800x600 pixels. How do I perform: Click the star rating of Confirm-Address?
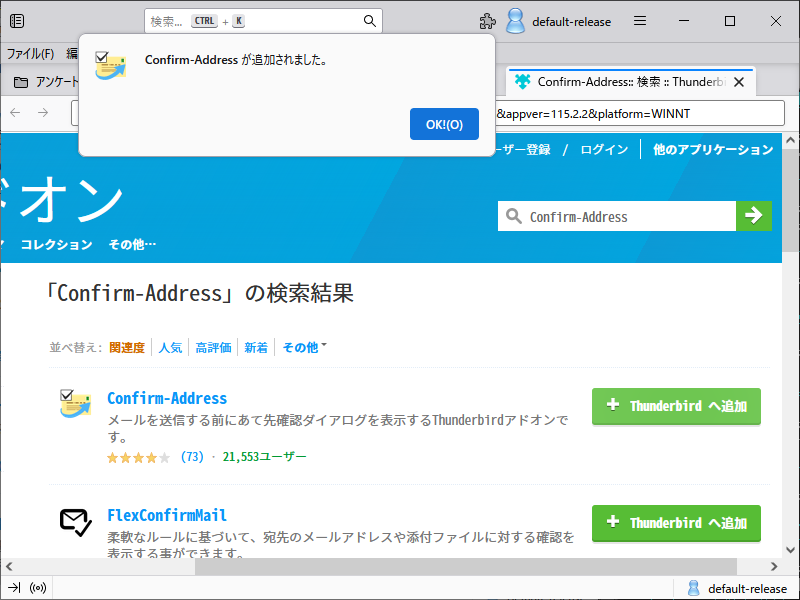click(138, 457)
